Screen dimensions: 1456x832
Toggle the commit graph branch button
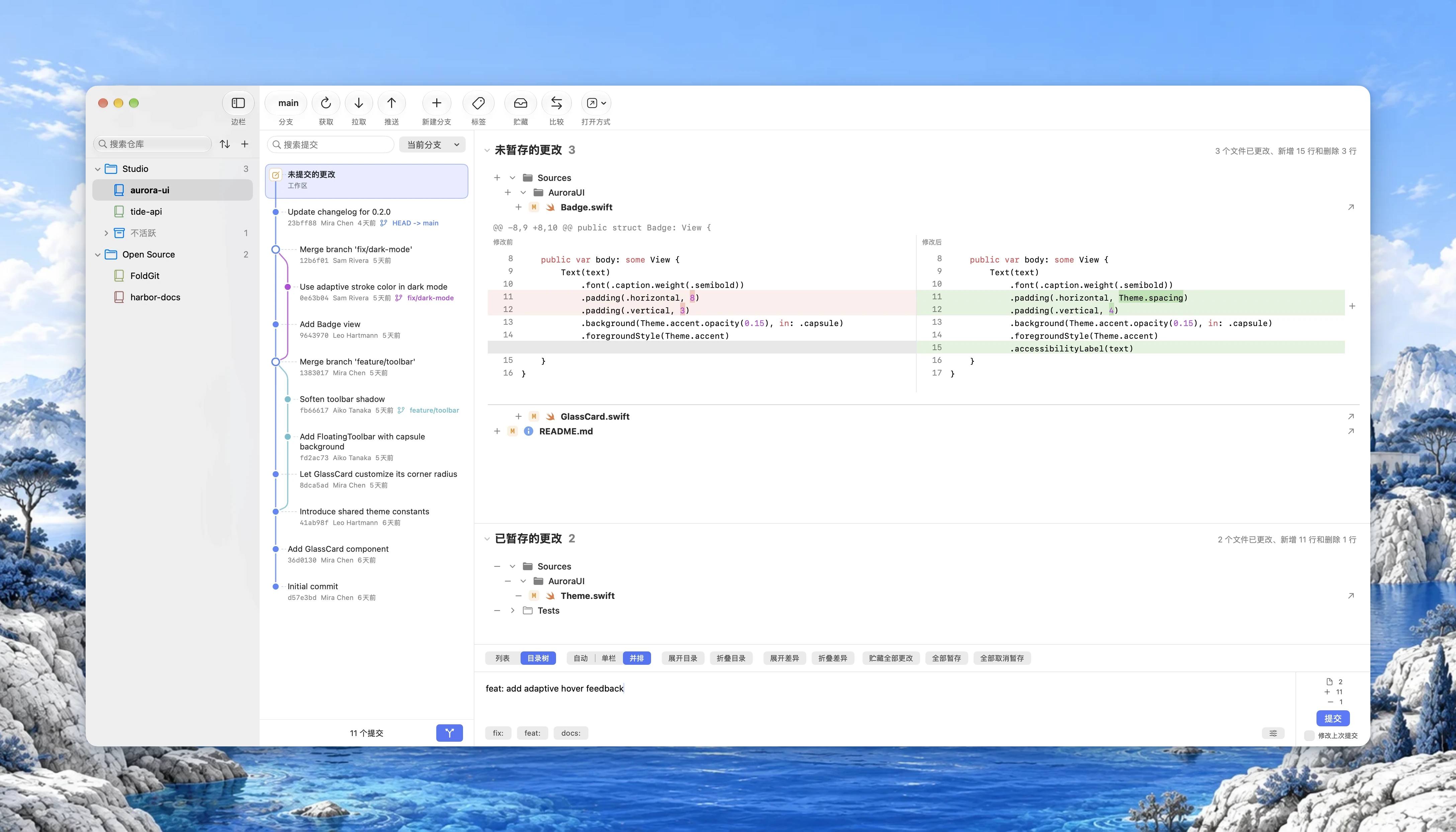[x=449, y=733]
